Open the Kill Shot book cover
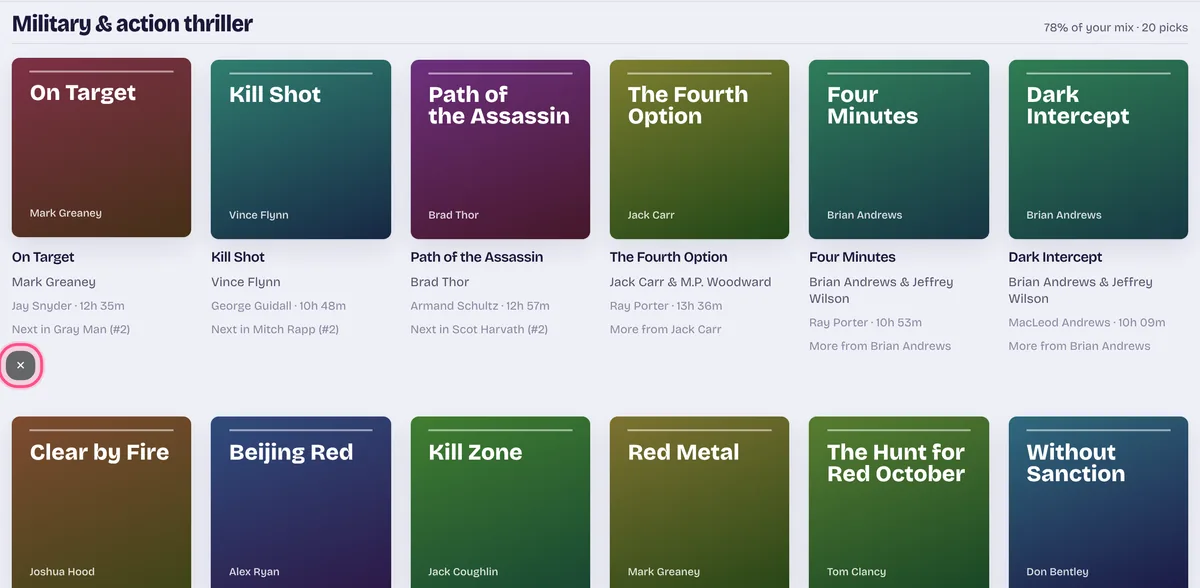This screenshot has height=588, width=1200. coord(301,149)
